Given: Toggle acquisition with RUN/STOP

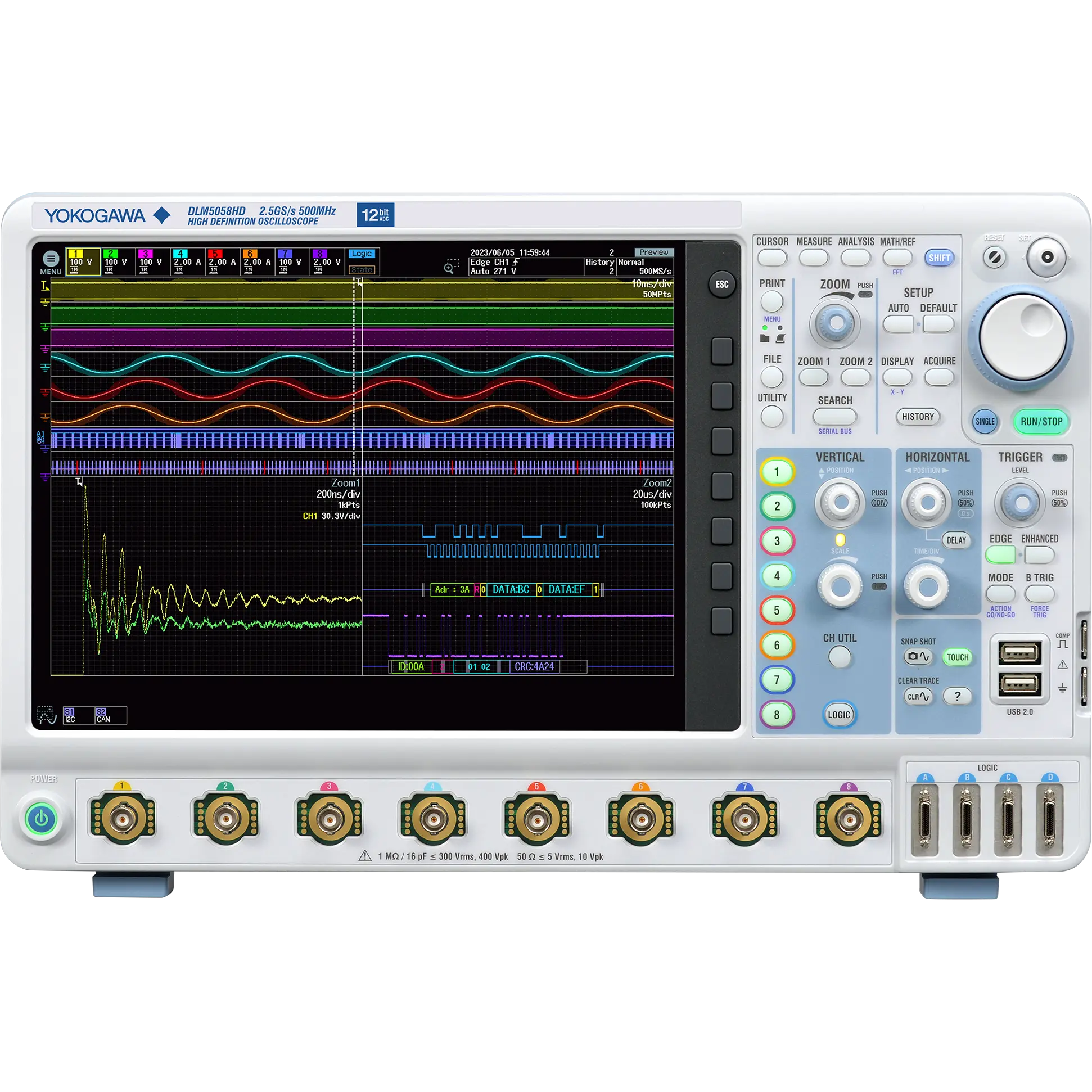Looking at the screenshot, I should tap(1041, 422).
